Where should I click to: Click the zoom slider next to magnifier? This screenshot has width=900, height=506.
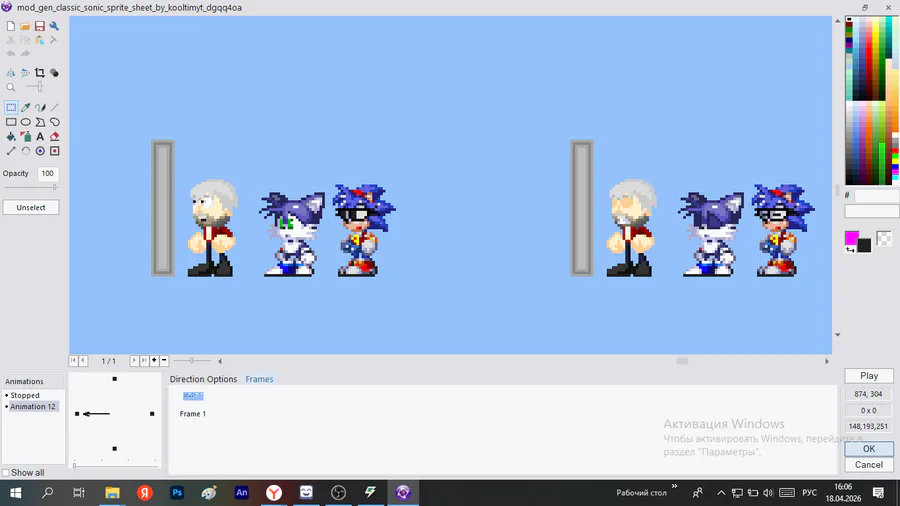[x=34, y=87]
